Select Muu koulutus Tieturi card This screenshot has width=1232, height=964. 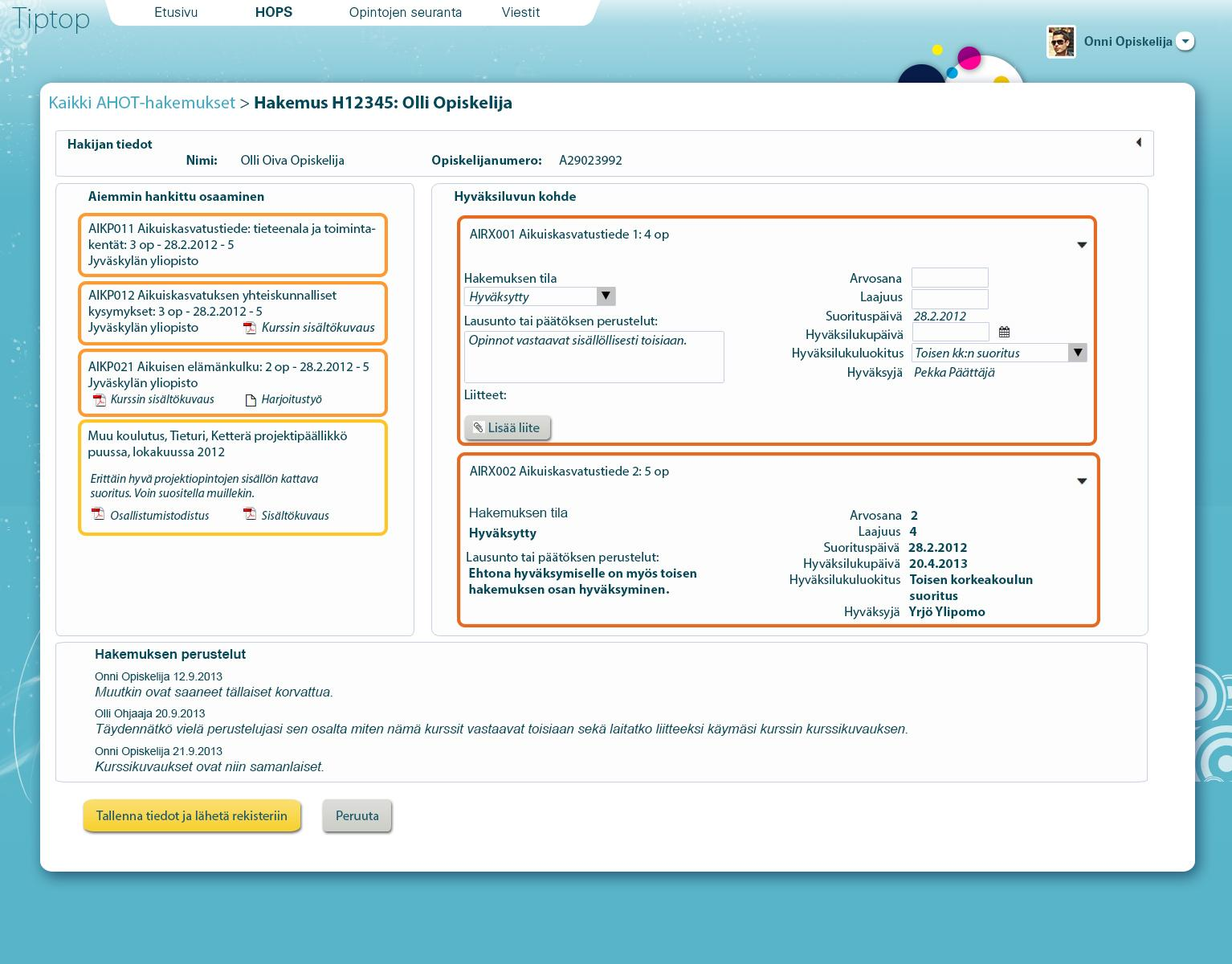tap(233, 477)
